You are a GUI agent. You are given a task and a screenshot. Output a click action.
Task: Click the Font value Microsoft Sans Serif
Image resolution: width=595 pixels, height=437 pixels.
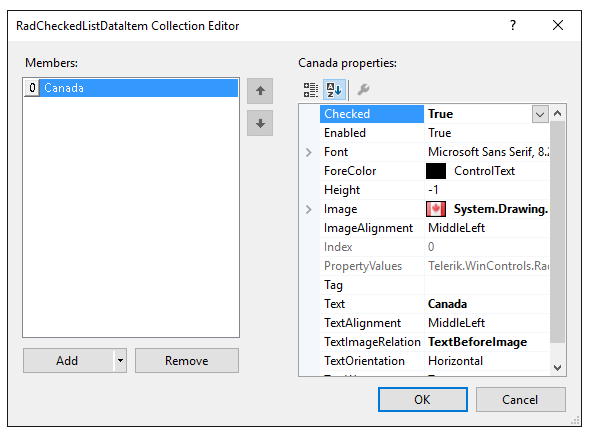[488, 152]
